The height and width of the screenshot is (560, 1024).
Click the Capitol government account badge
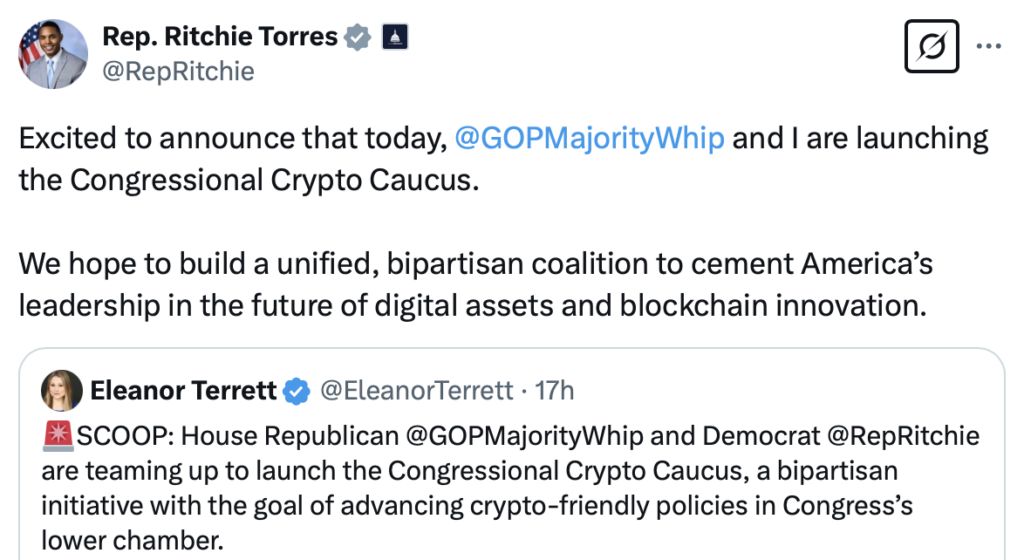(x=396, y=38)
